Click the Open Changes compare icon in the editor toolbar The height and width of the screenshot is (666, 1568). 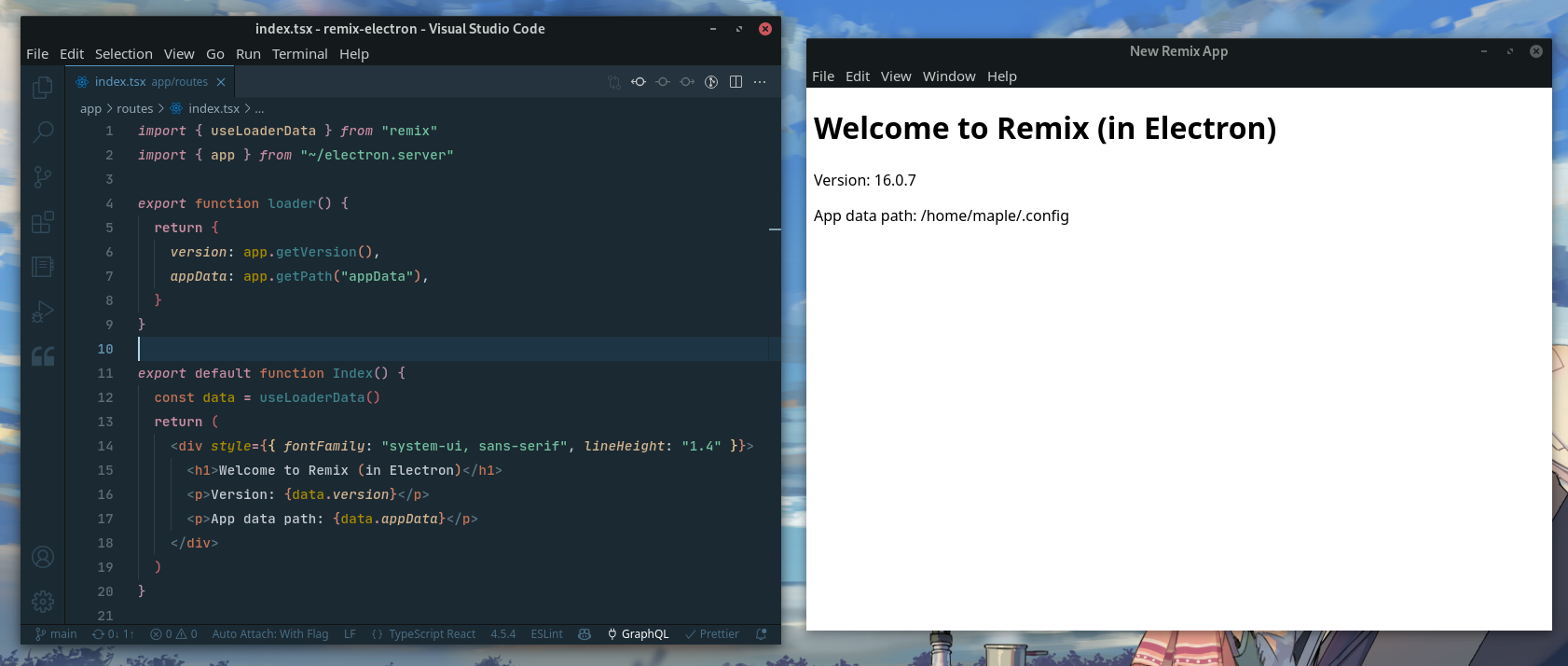614,82
